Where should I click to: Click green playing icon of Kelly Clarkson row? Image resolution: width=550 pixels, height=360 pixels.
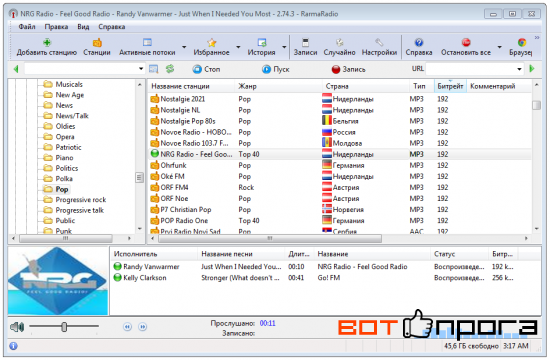click(118, 278)
